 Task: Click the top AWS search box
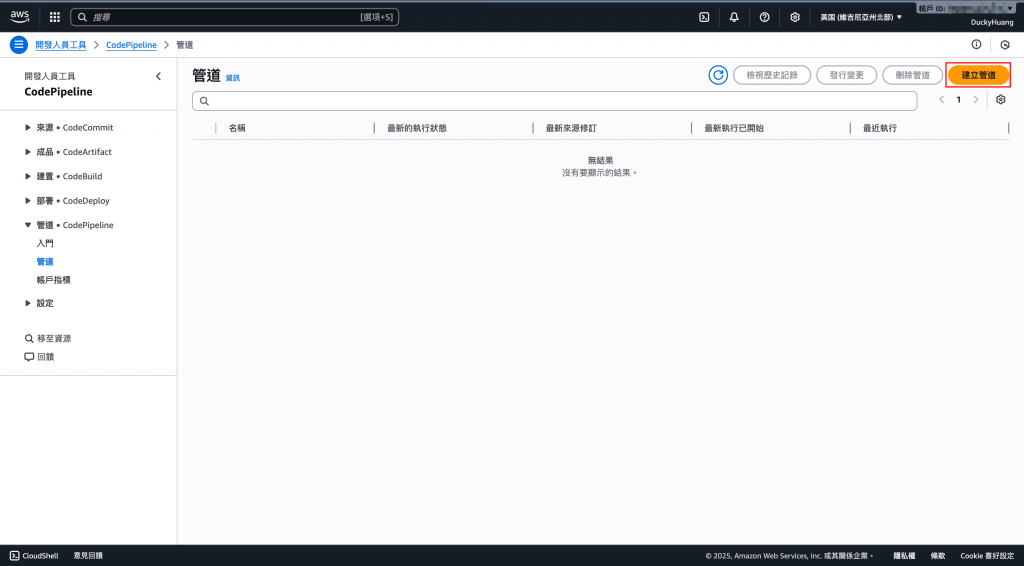tap(234, 17)
